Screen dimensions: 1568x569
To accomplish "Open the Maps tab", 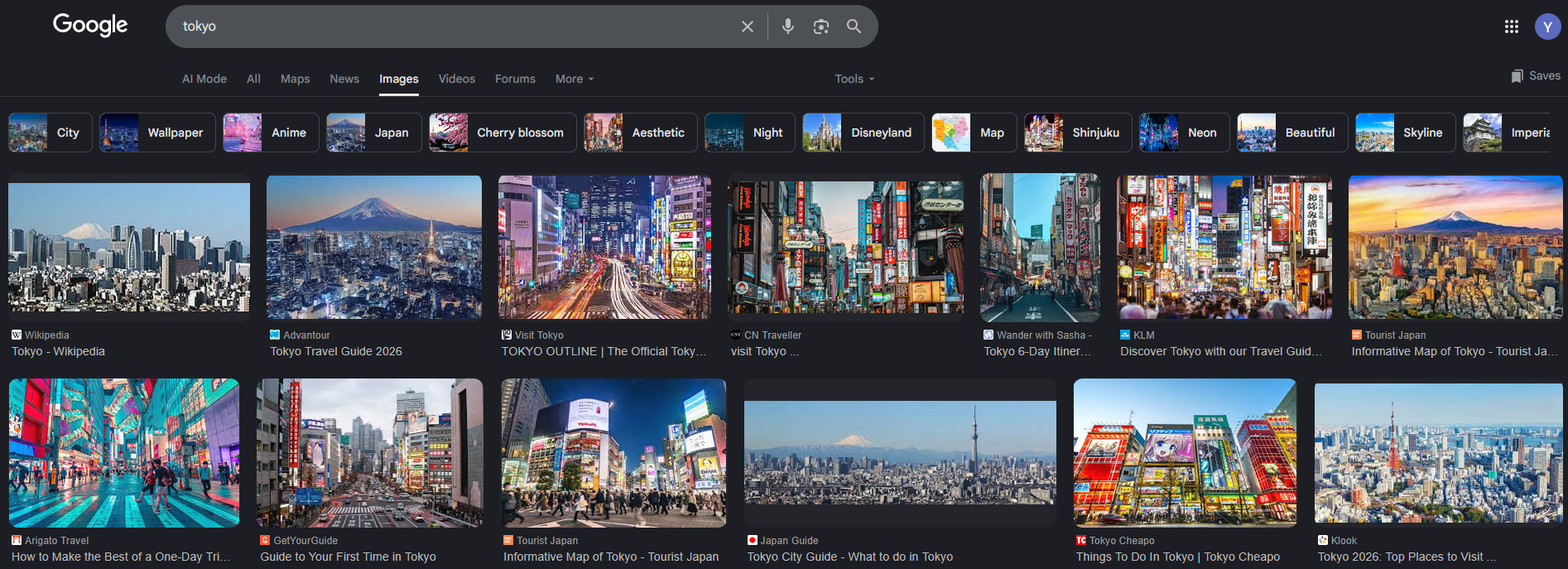I will (295, 79).
